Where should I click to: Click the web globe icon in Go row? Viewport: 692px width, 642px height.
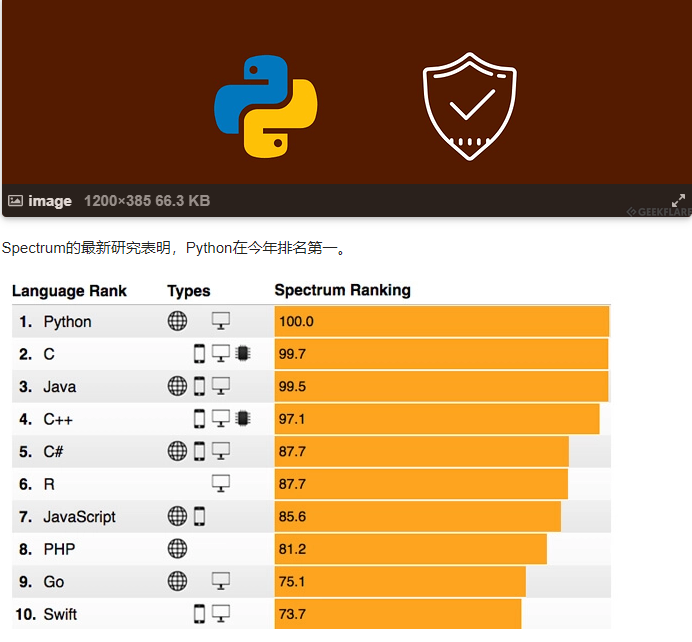click(x=177, y=581)
